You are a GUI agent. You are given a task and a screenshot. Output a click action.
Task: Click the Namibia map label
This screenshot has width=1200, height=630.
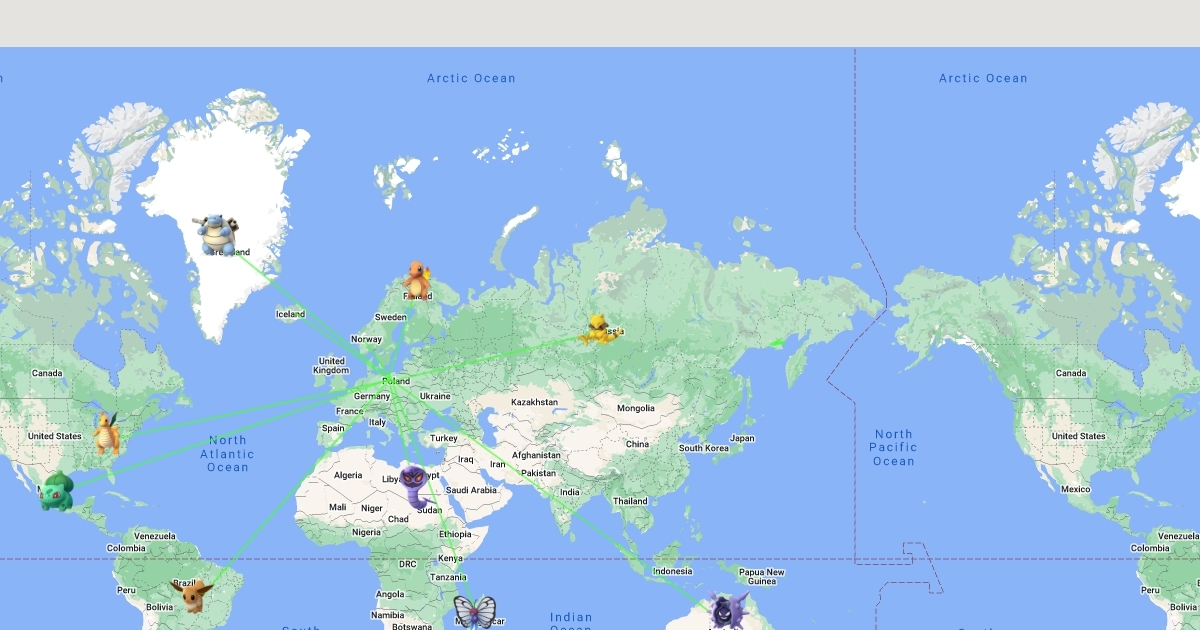(x=389, y=613)
